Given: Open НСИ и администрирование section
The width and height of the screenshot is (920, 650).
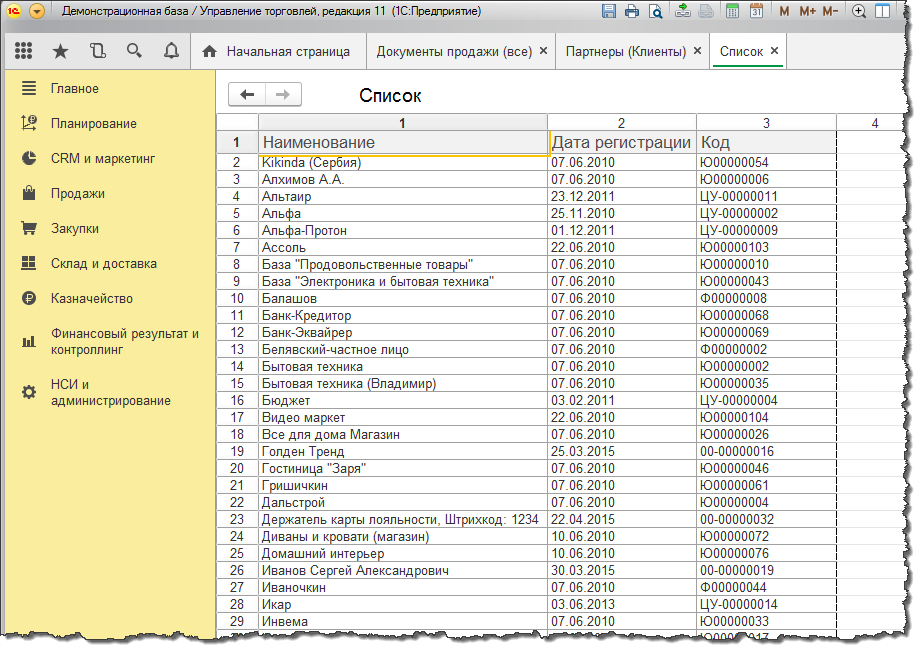Looking at the screenshot, I should (110, 392).
